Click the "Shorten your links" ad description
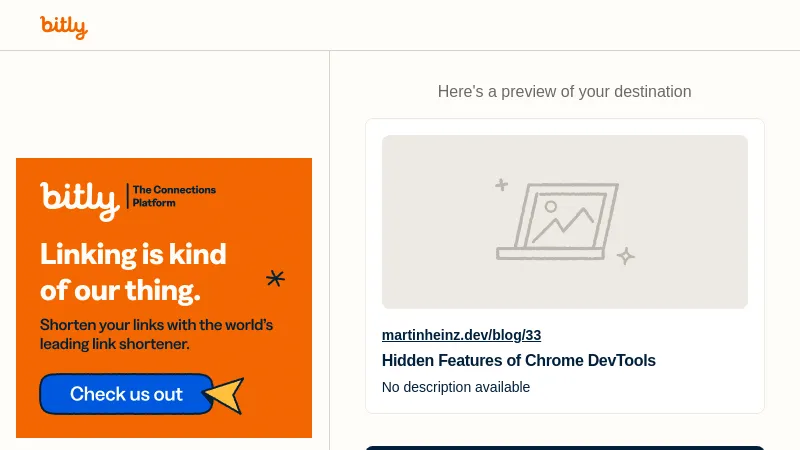The width and height of the screenshot is (800, 450). point(156,334)
